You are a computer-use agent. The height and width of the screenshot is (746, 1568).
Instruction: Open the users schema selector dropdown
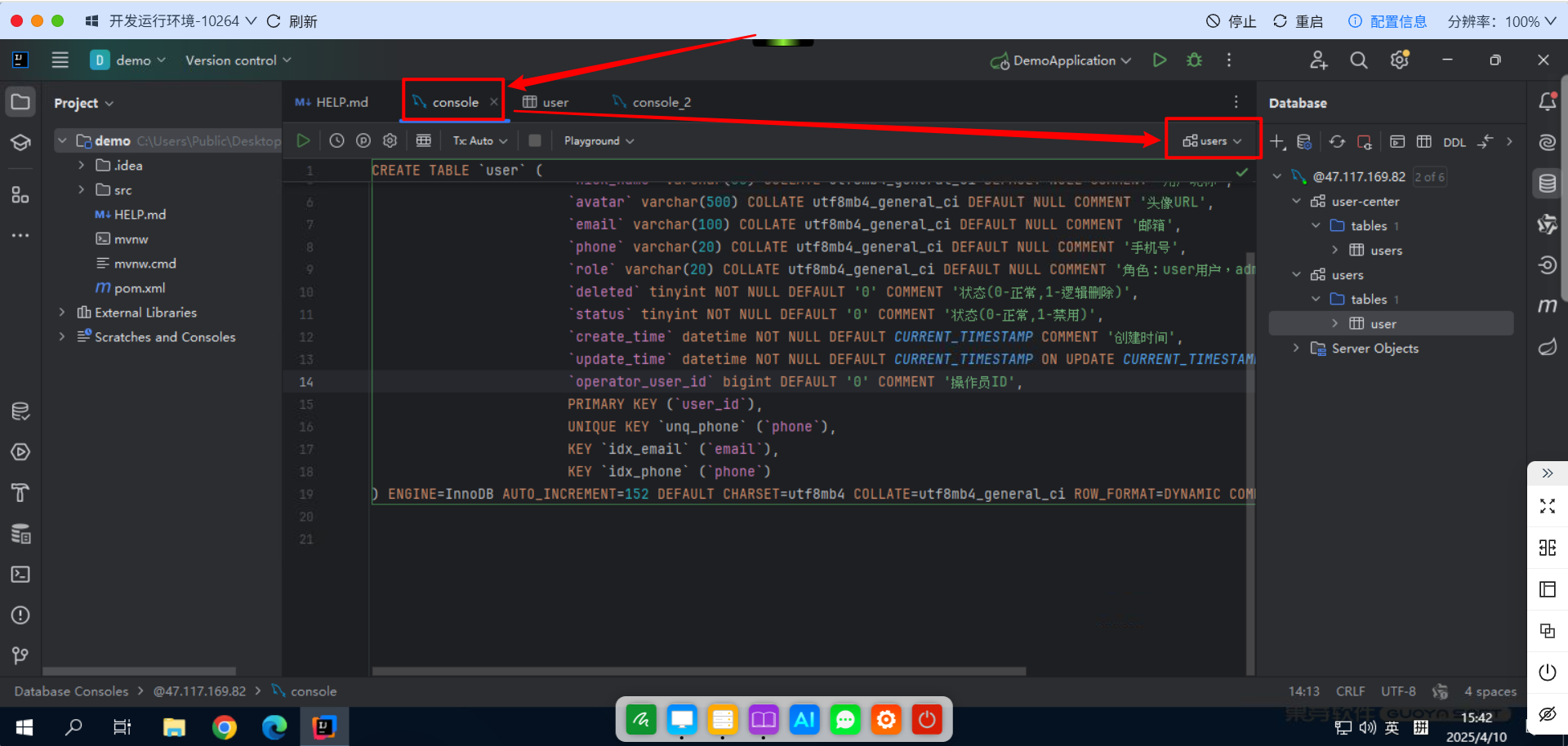[1213, 141]
